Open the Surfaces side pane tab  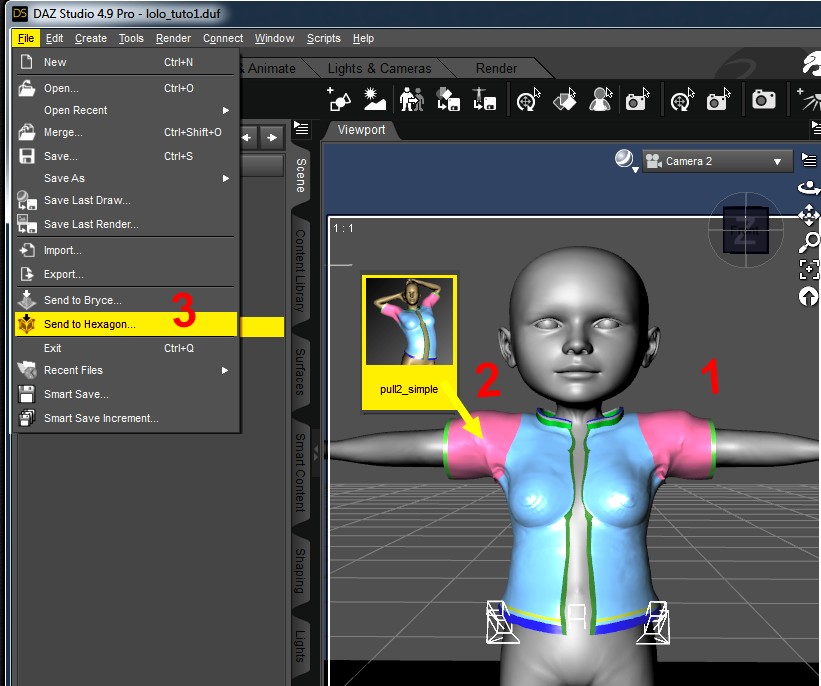(300, 371)
